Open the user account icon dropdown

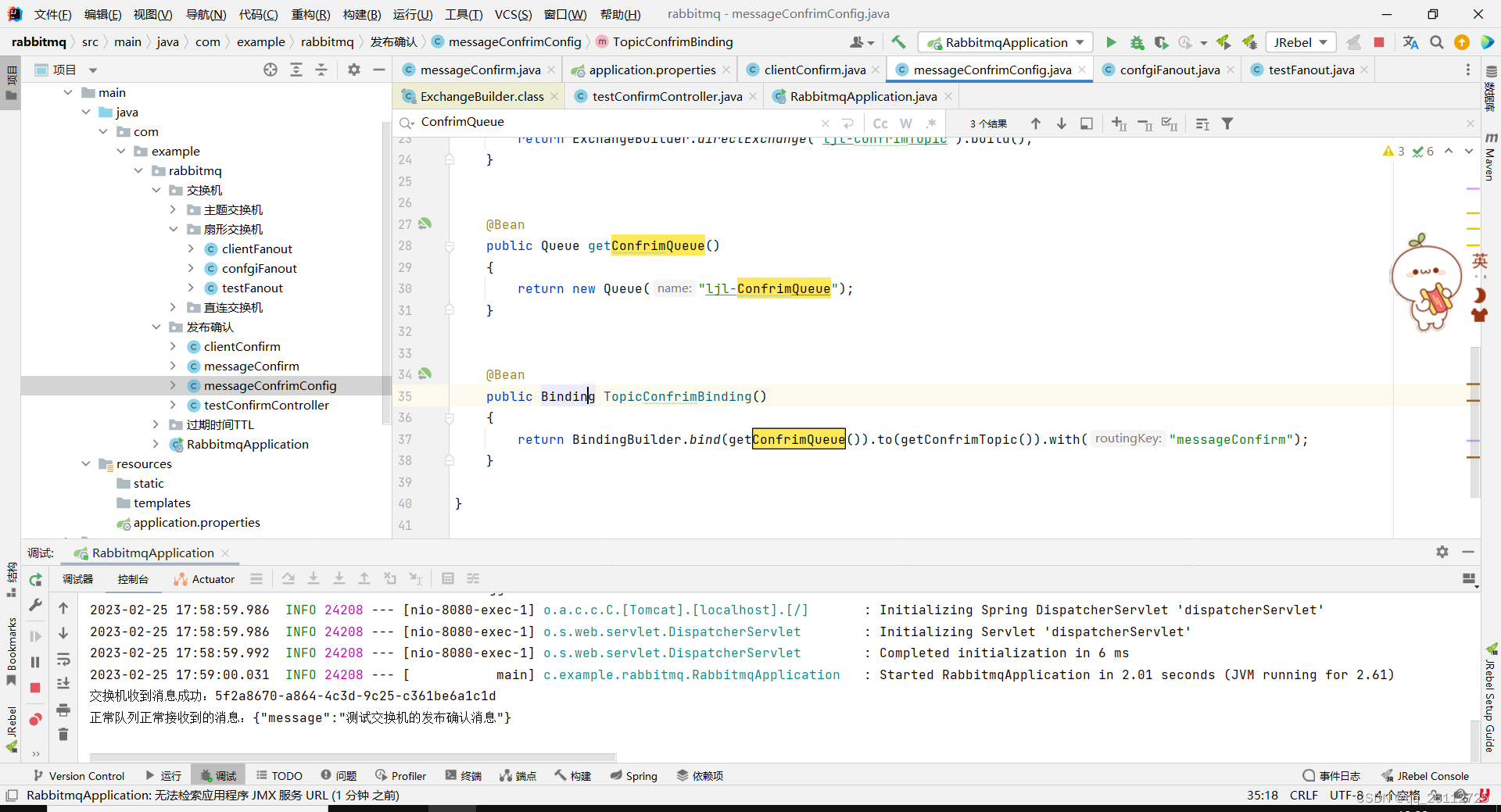[862, 42]
